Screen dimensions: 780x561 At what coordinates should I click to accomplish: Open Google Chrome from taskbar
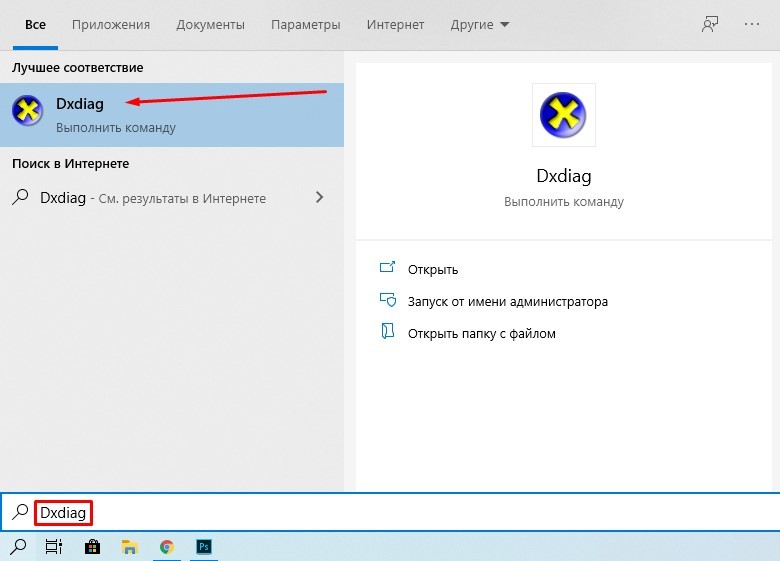click(167, 547)
